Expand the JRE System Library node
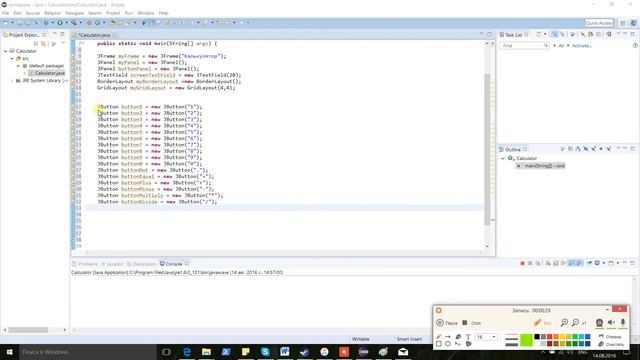 (12, 81)
